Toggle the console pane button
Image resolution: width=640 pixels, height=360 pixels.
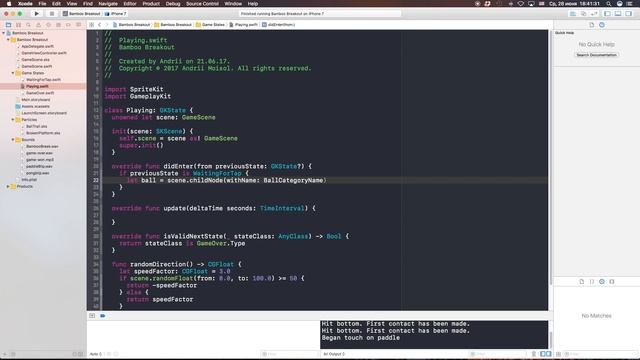(549, 354)
